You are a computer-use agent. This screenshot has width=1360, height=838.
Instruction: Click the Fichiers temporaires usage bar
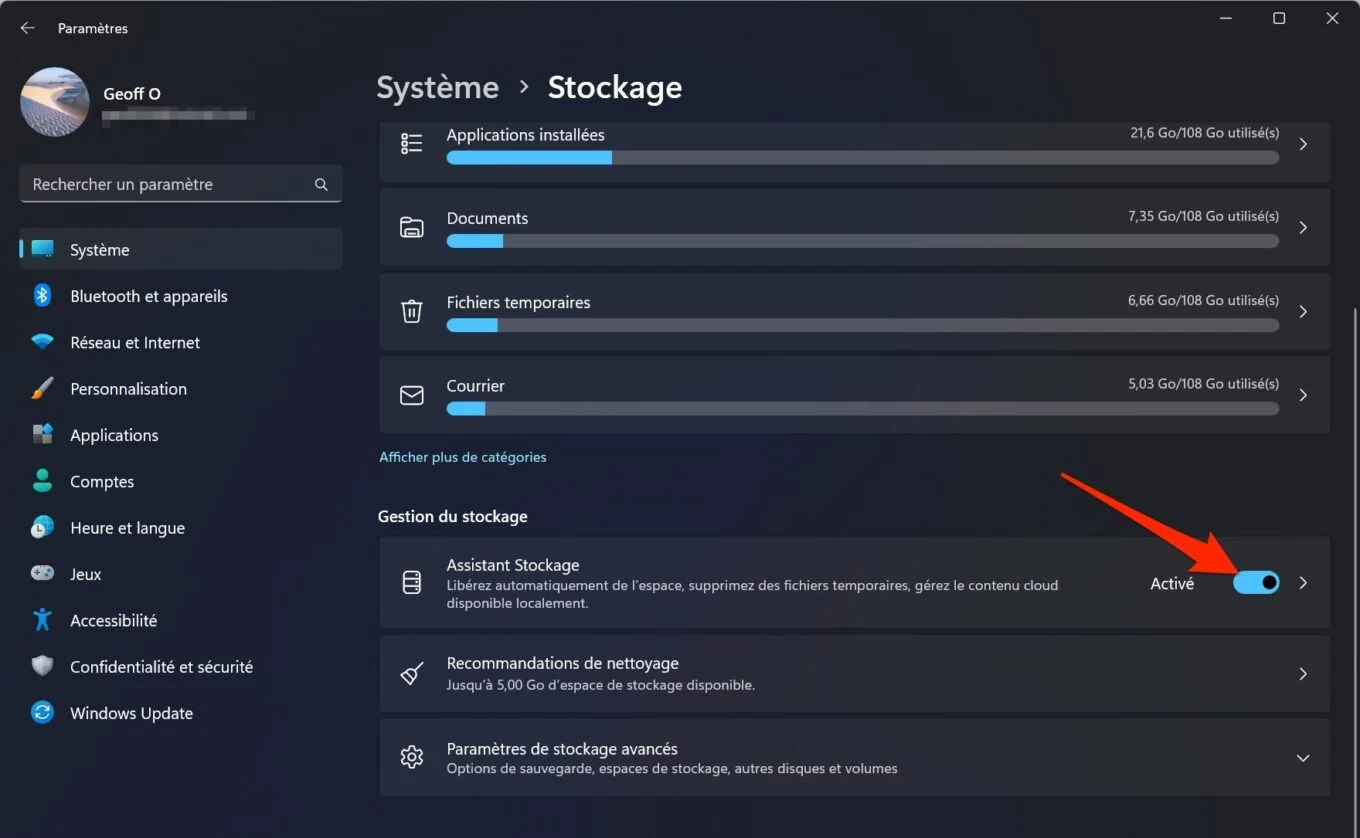[x=862, y=325]
